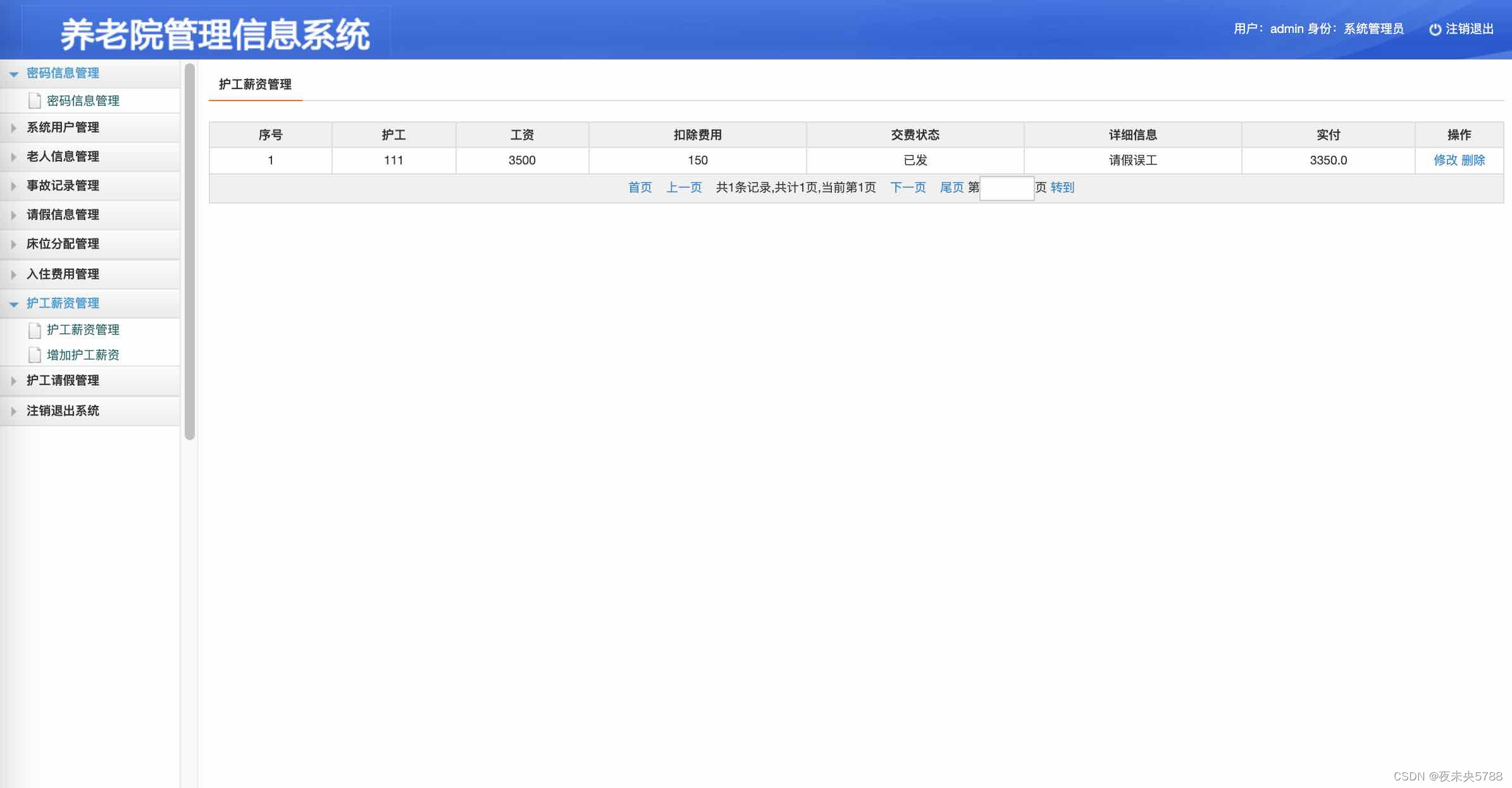Click the 交费状态 column header

pyautogui.click(x=915, y=135)
